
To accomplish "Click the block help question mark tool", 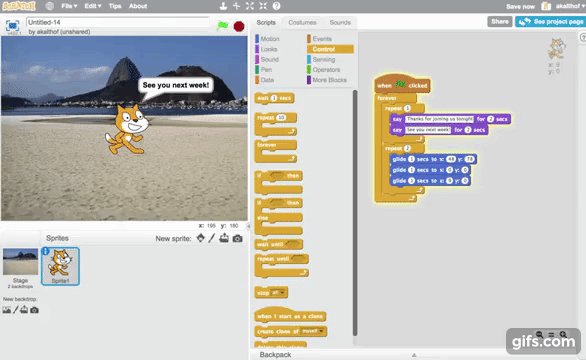I will (277, 6).
